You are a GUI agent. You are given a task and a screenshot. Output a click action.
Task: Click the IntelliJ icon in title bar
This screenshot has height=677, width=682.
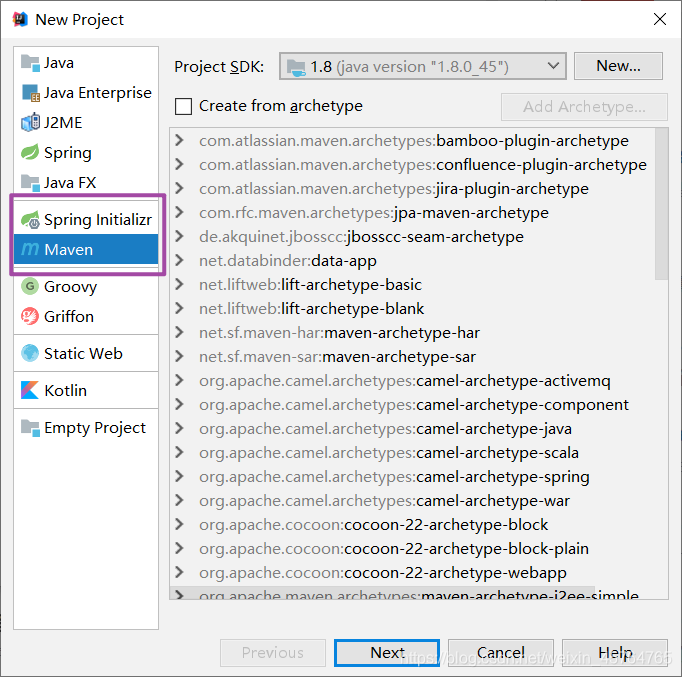click(20, 19)
